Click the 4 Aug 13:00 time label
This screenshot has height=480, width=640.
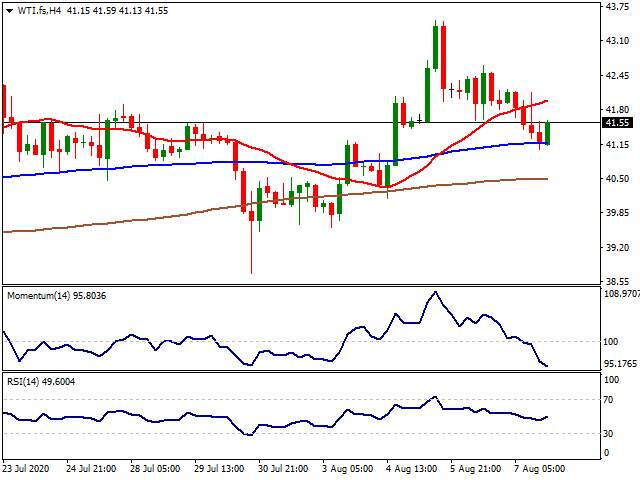(411, 468)
